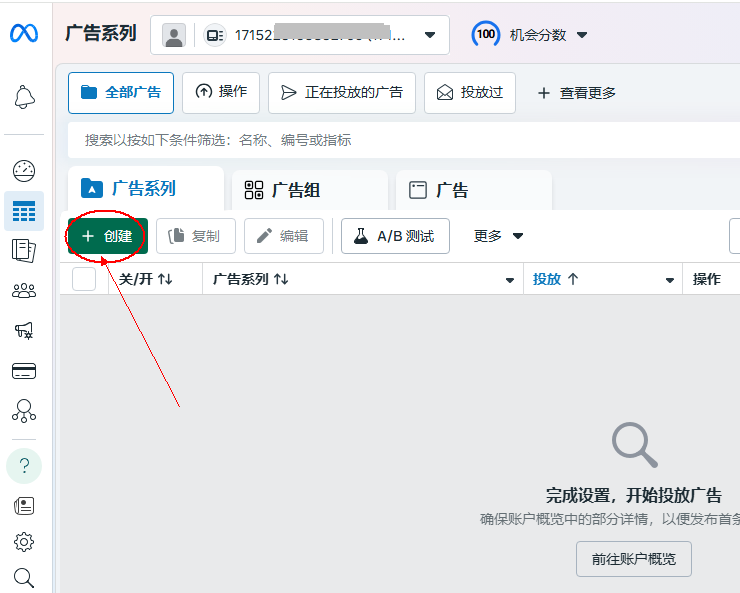Open the settings gear icon in sidebar
This screenshot has width=740, height=593.
point(24,542)
